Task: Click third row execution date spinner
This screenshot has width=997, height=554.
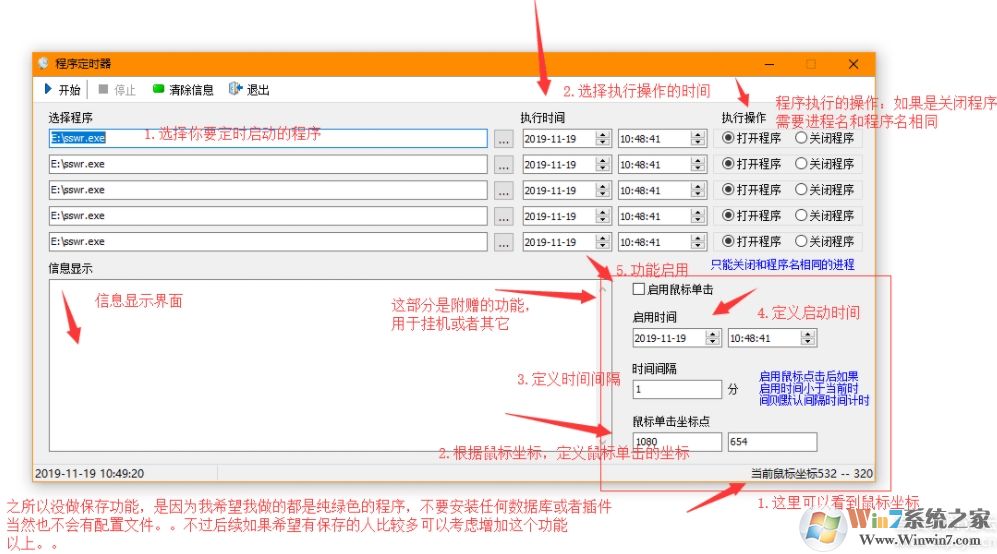Action: pos(603,190)
